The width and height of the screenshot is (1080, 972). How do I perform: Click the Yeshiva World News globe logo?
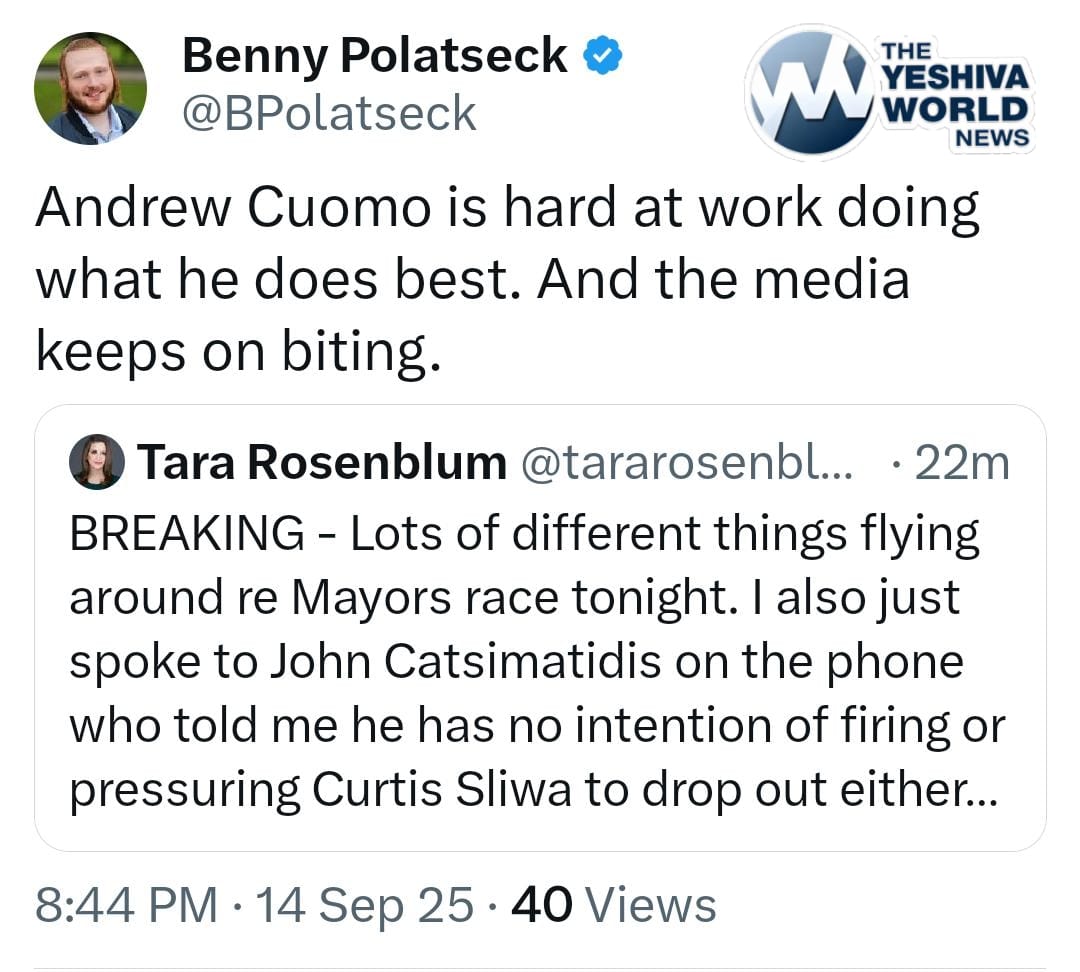click(810, 91)
